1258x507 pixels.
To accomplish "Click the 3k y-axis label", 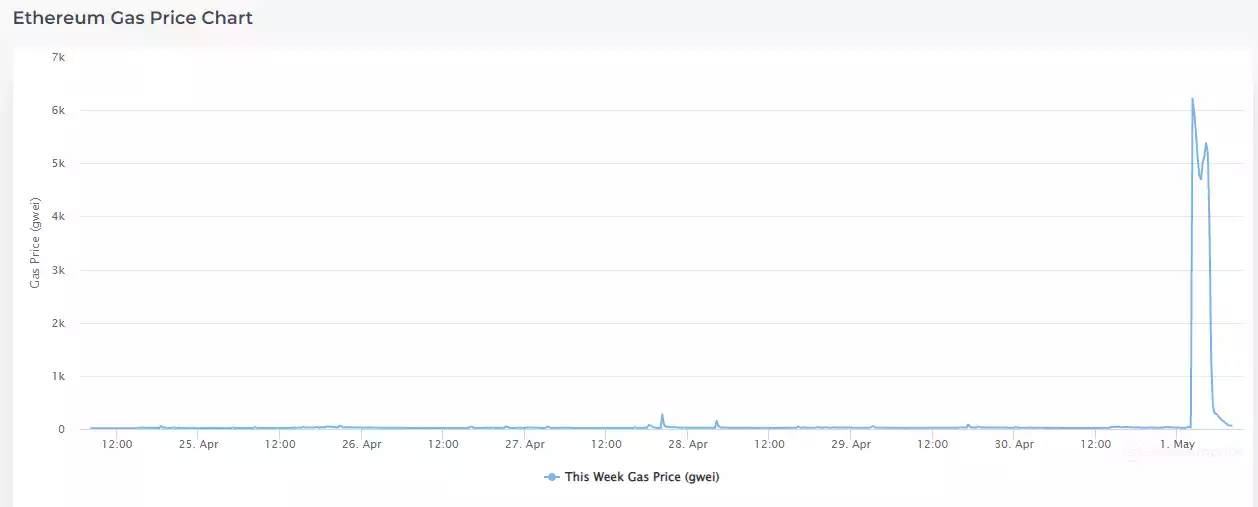I will click(58, 270).
